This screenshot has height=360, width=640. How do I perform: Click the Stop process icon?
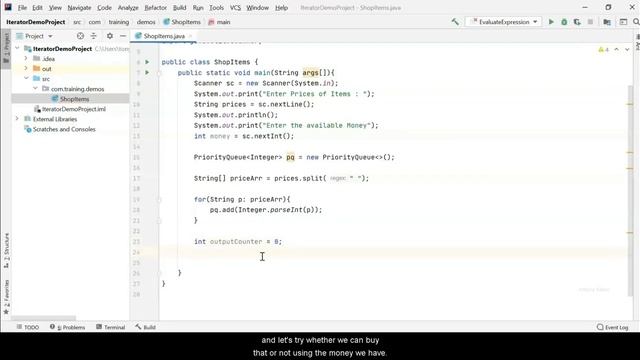tap(590, 22)
